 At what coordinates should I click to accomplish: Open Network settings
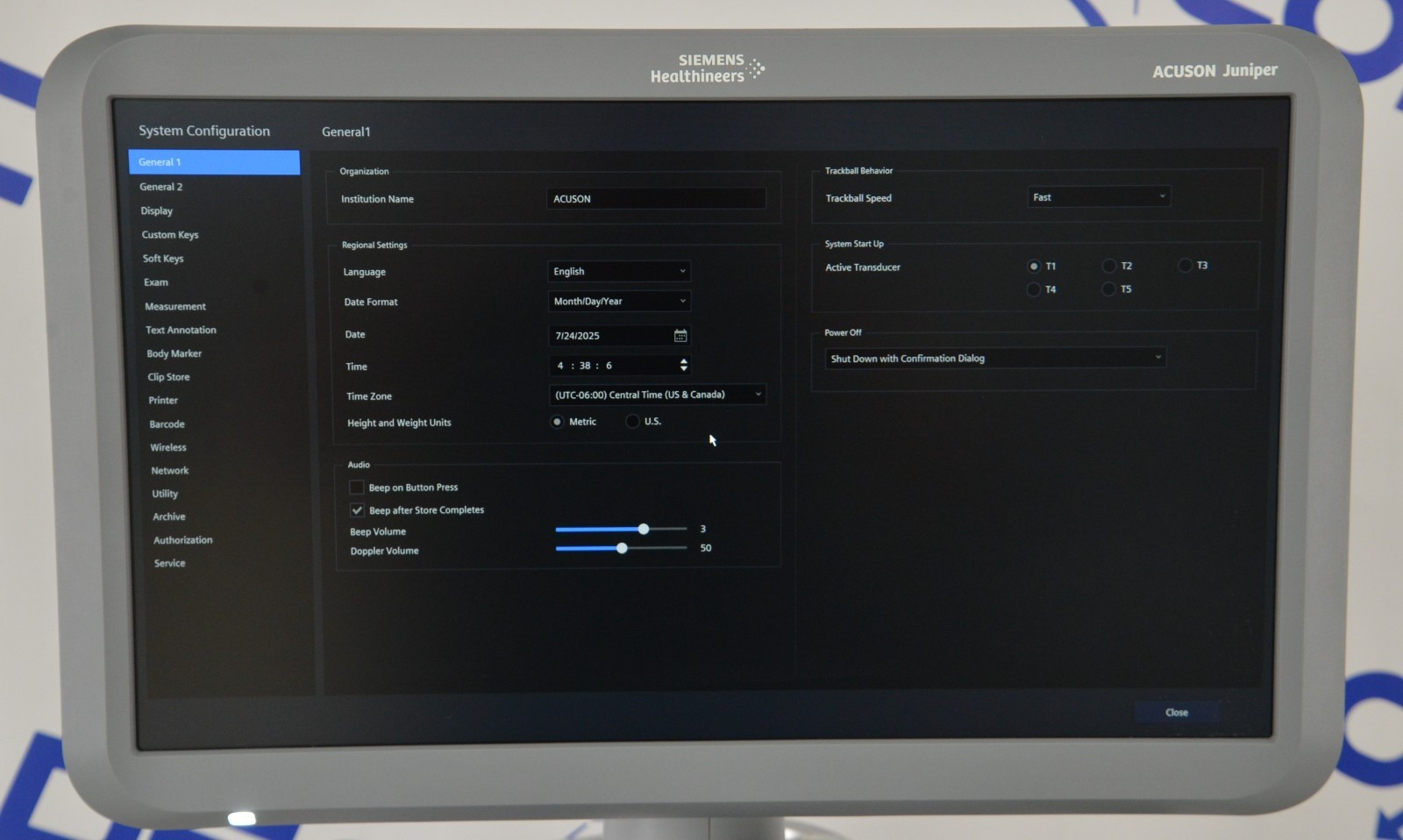coord(170,471)
